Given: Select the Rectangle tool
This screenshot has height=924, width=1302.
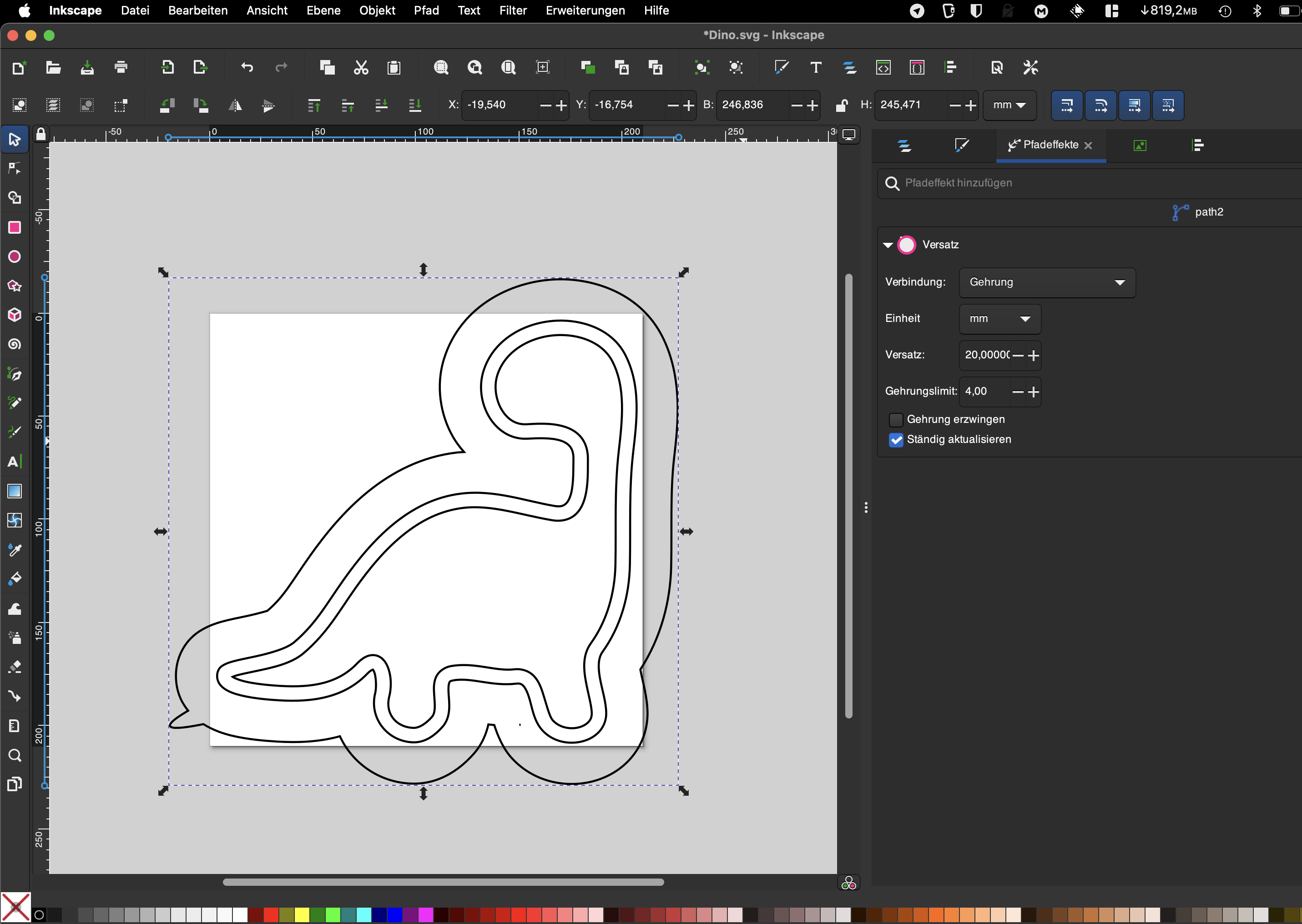Looking at the screenshot, I should click(15, 227).
